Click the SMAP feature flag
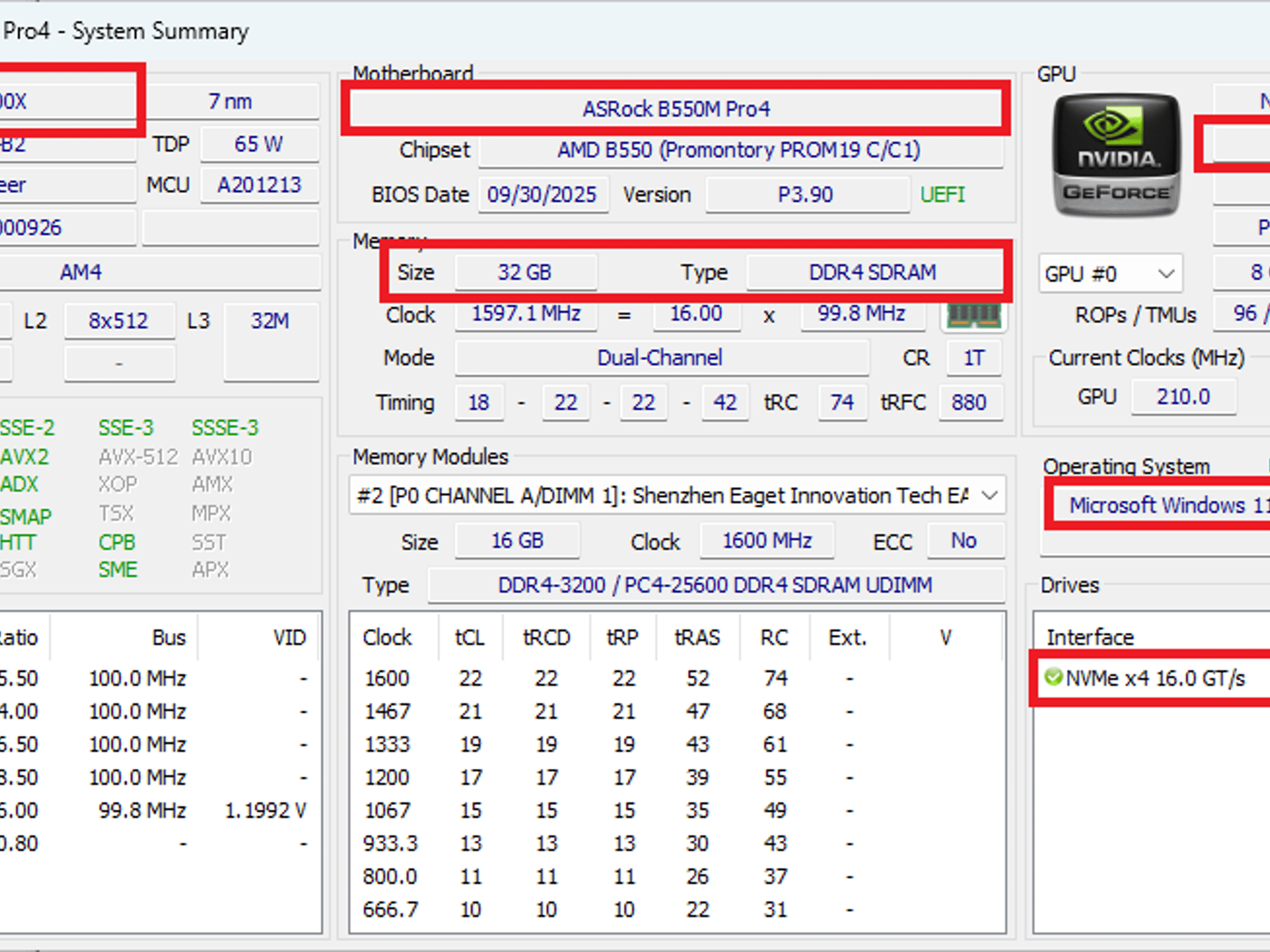1270x952 pixels. click(x=25, y=516)
